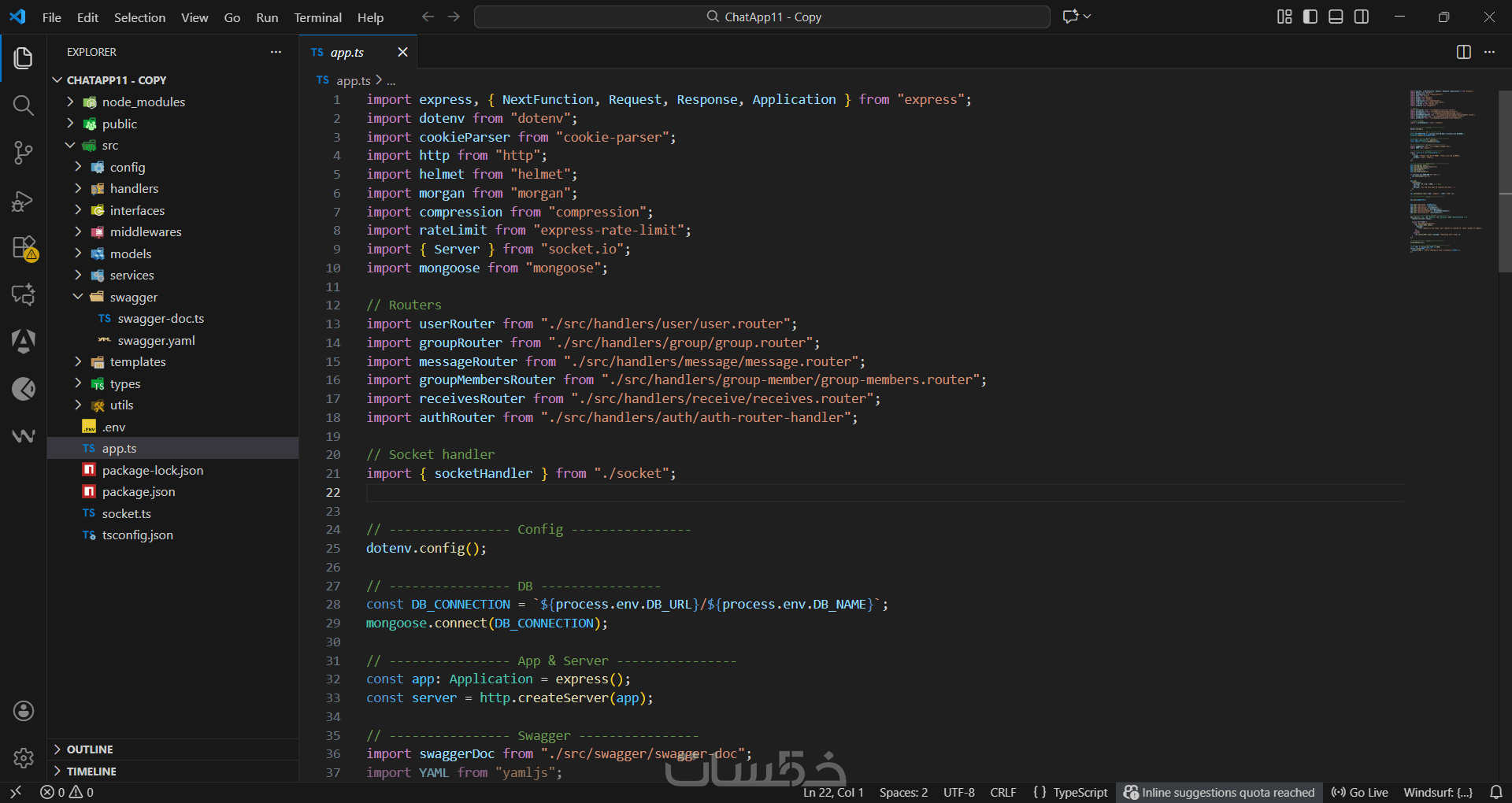Open the Windsurf icon in activity bar
Image resolution: width=1512 pixels, height=803 pixels.
click(x=24, y=435)
